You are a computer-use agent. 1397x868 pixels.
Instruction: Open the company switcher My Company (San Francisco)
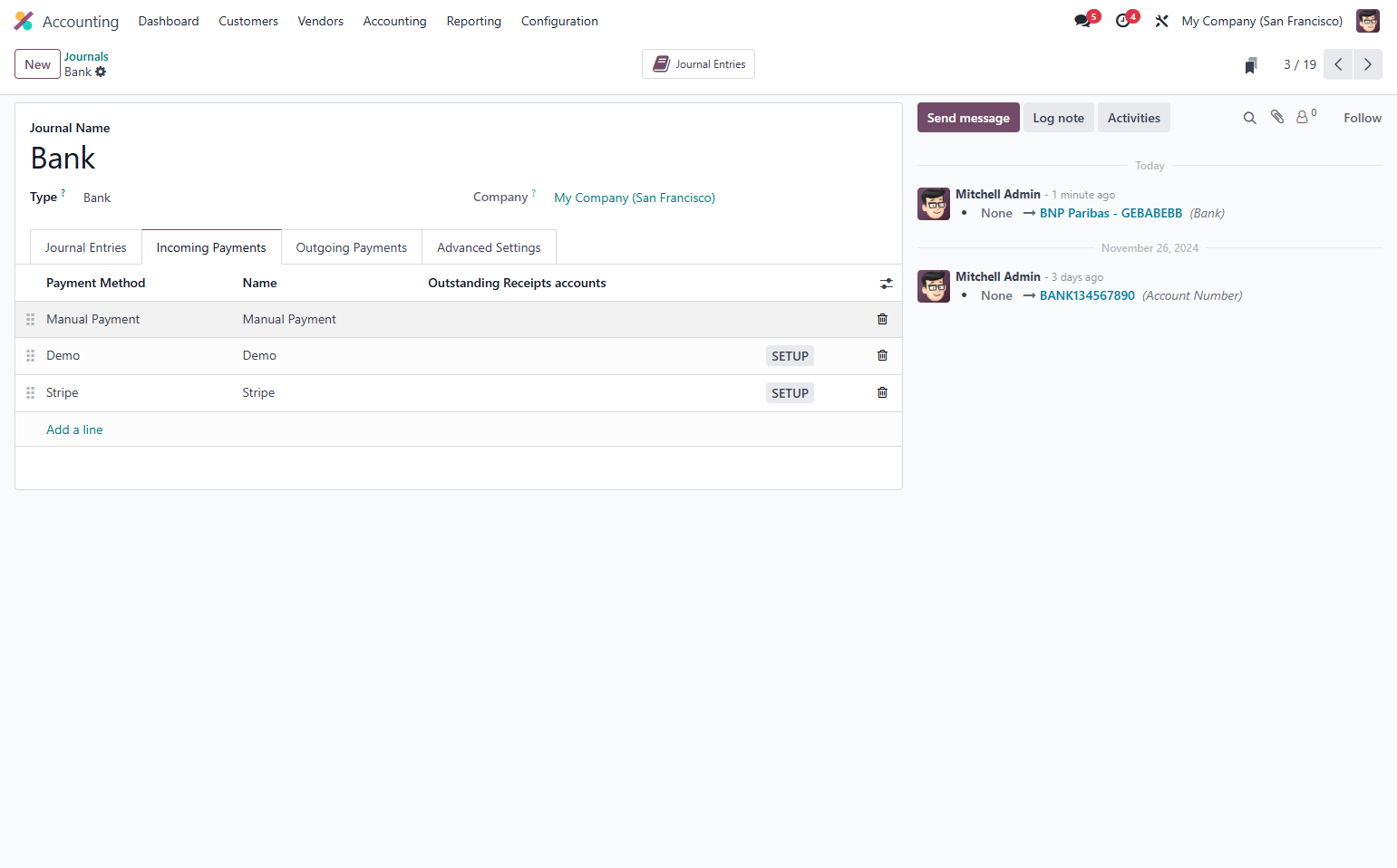(1262, 21)
